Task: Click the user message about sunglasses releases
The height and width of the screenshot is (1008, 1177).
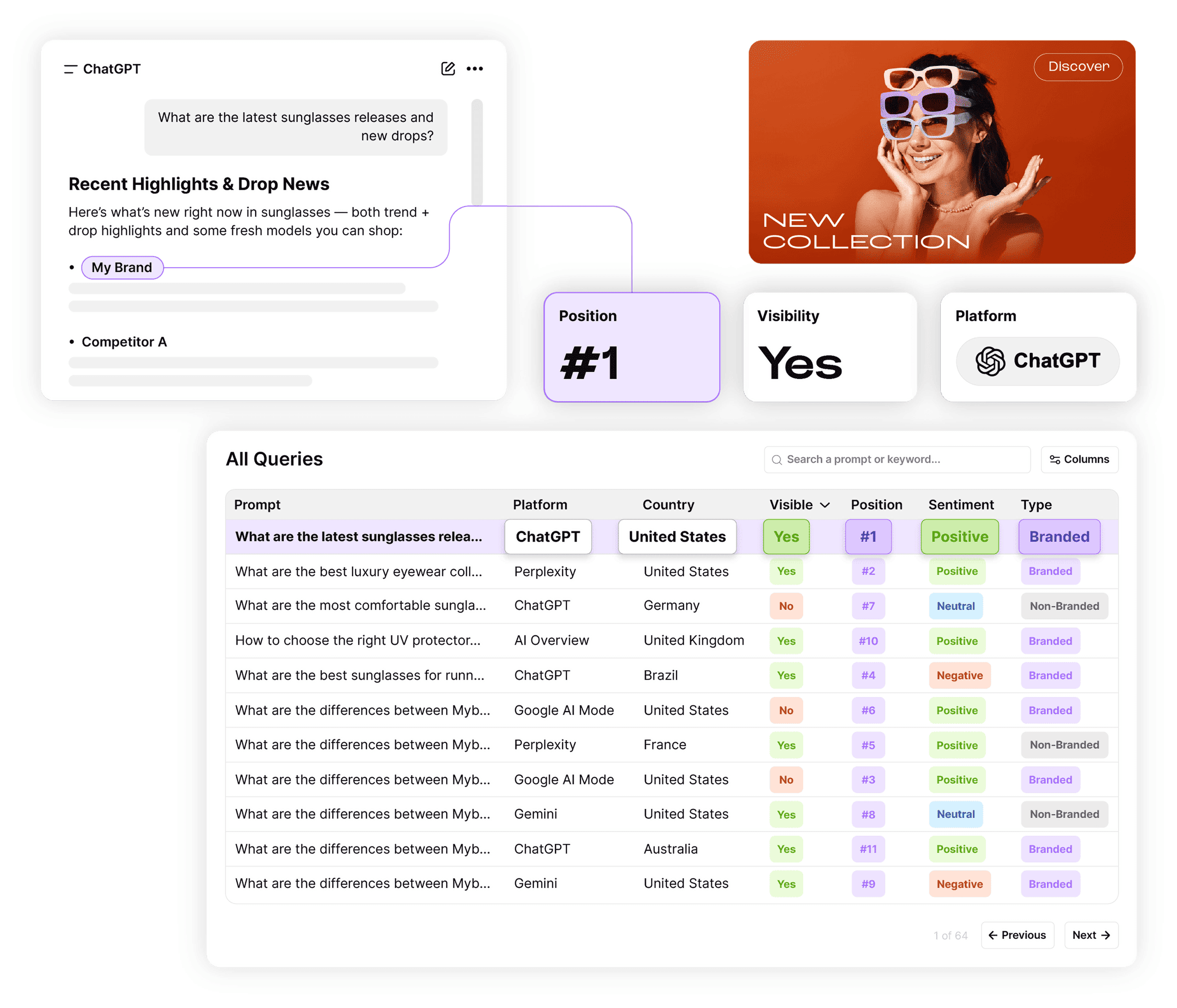Action: point(295,127)
